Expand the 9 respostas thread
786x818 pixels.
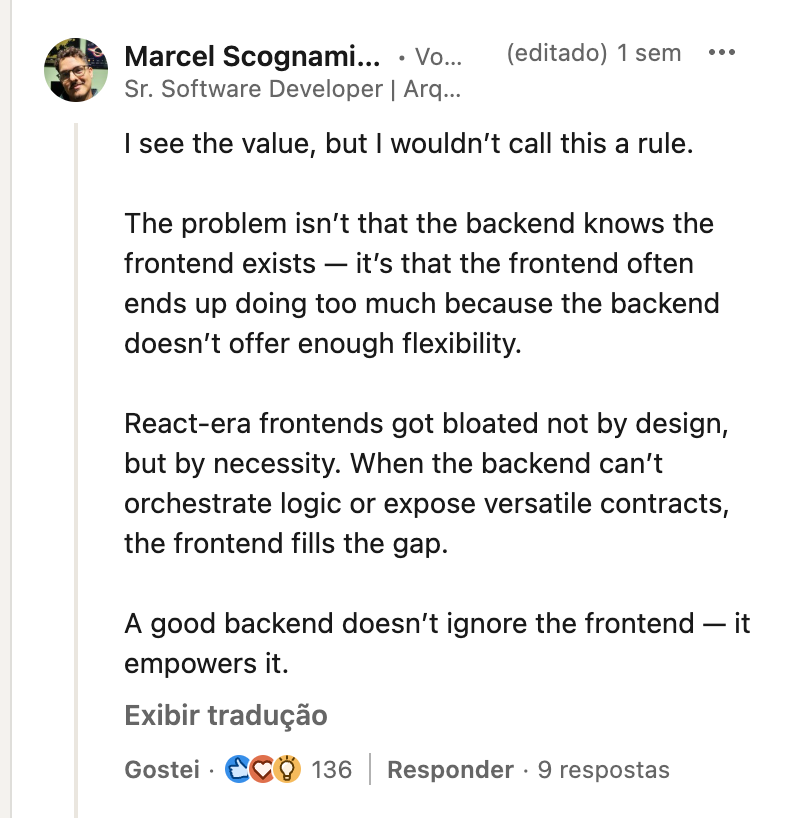coord(603,770)
